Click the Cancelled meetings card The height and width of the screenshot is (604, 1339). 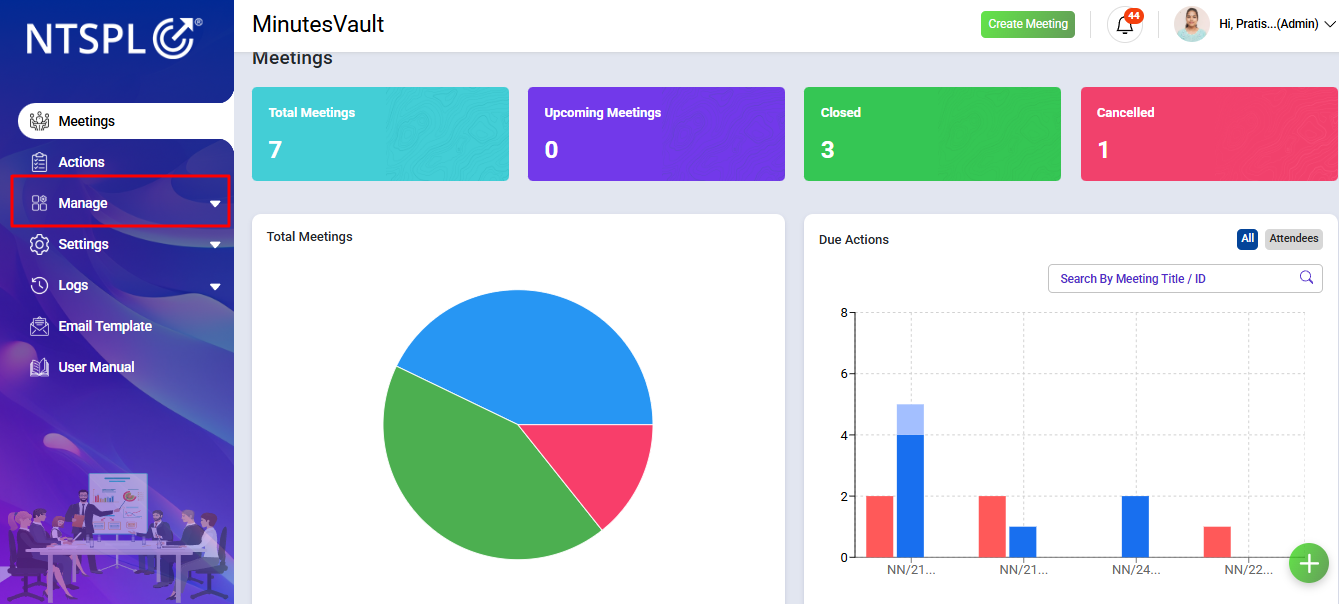(1209, 134)
